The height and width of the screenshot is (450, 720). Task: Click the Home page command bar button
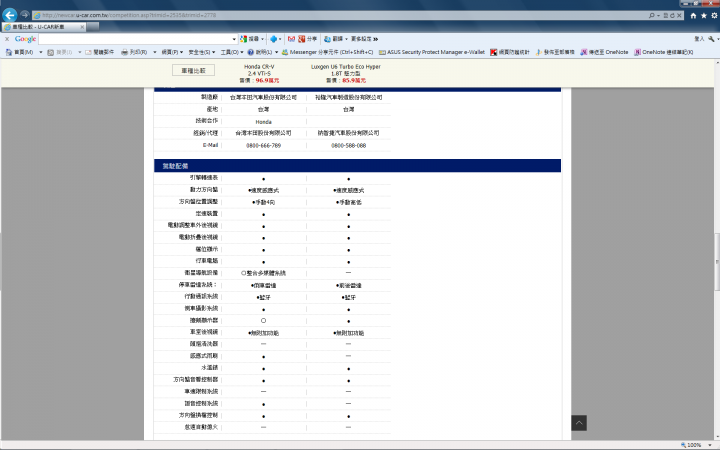19,52
